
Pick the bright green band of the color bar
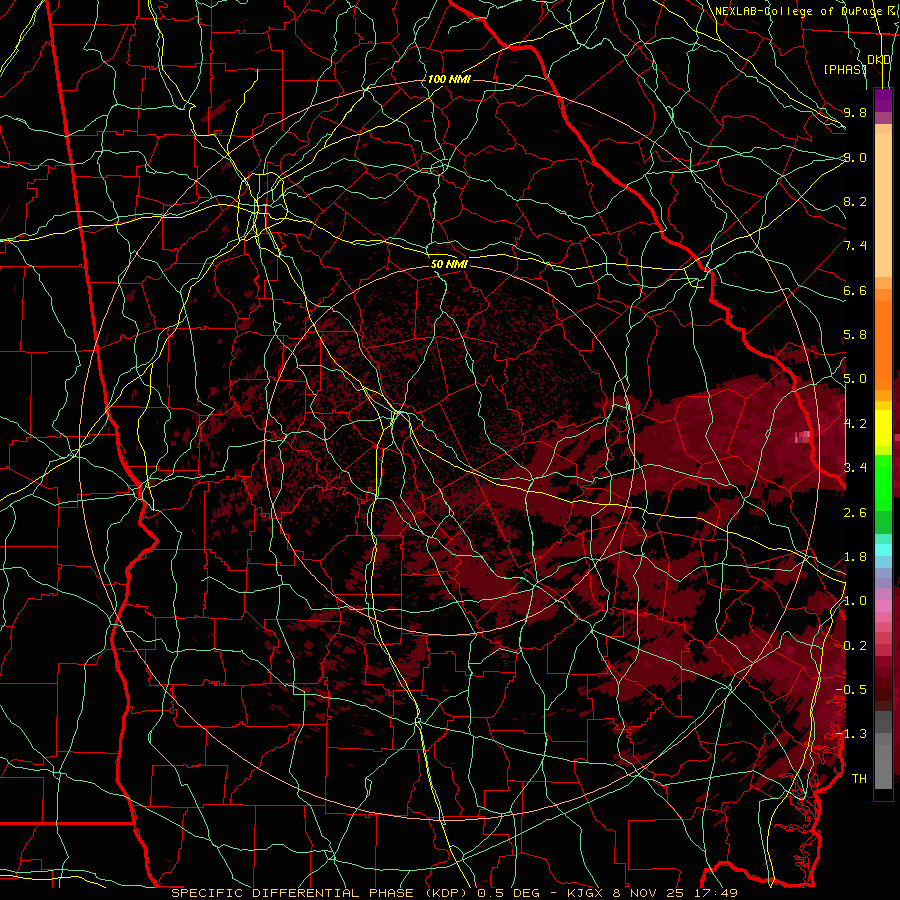883,482
